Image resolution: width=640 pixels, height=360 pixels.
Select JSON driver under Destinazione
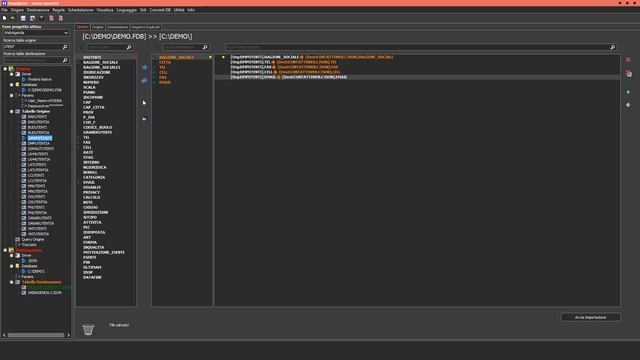tap(32, 261)
